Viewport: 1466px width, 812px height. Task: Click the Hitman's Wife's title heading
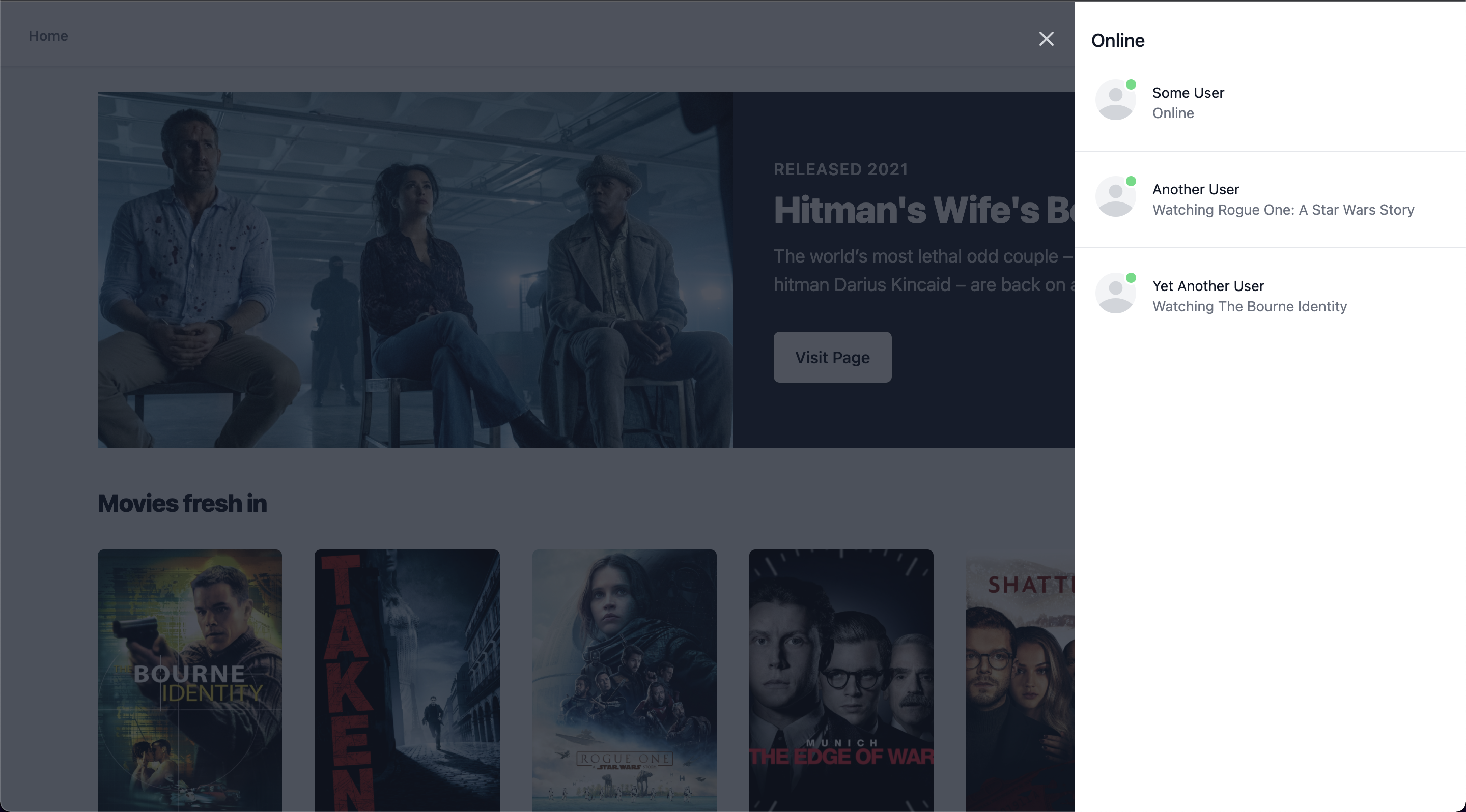coord(923,210)
